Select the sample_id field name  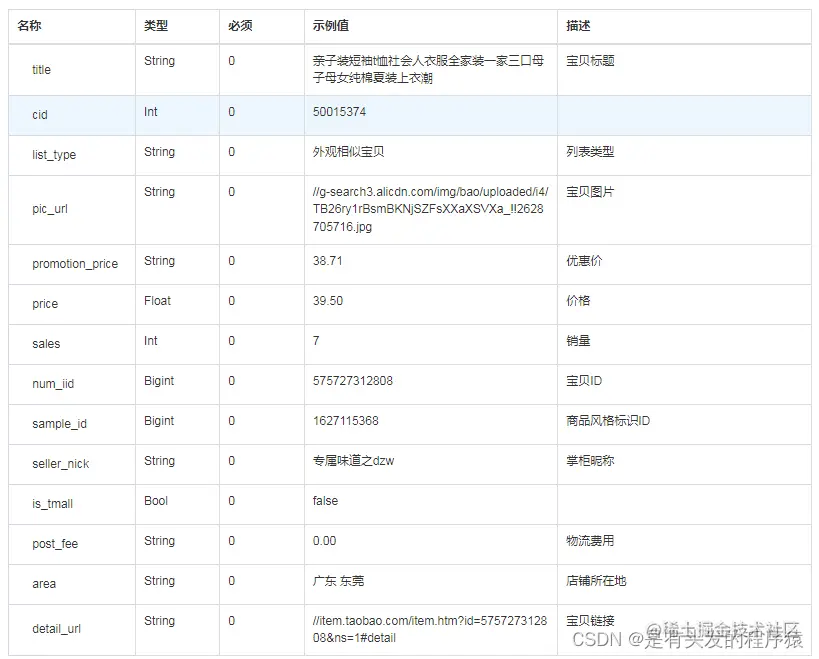[x=59, y=423]
